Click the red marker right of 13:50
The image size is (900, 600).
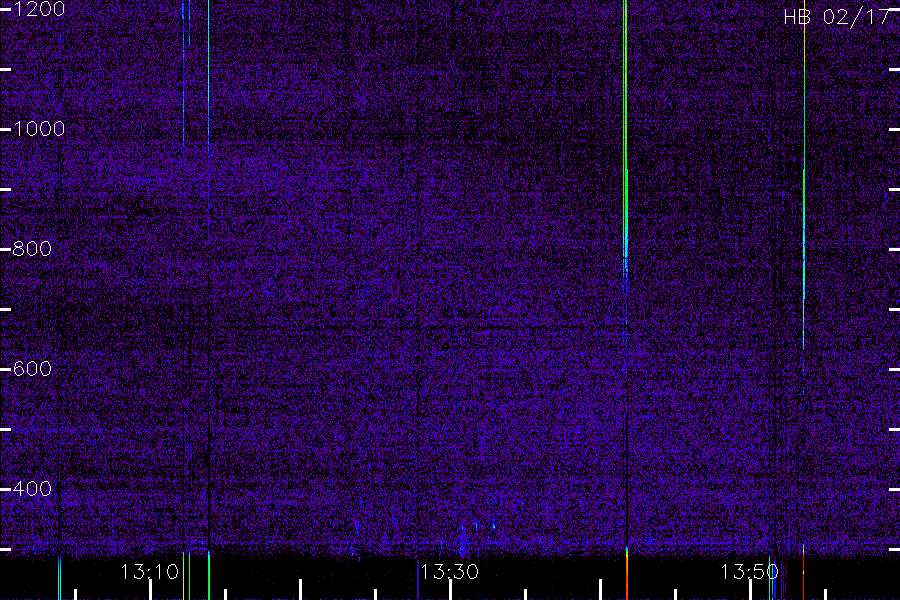803,574
